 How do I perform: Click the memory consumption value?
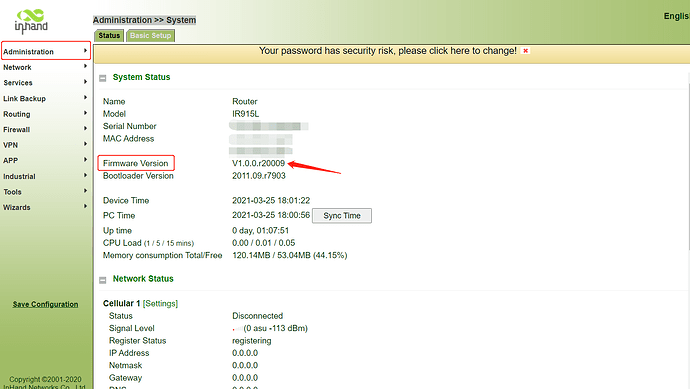coord(290,255)
